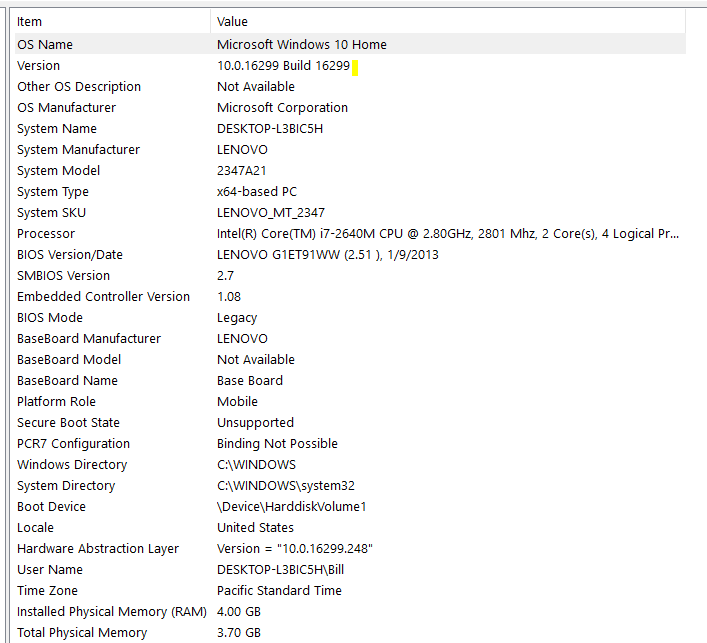
Task: Click the LENOVO G1ET91WW BIOS value
Action: pyautogui.click(x=327, y=254)
